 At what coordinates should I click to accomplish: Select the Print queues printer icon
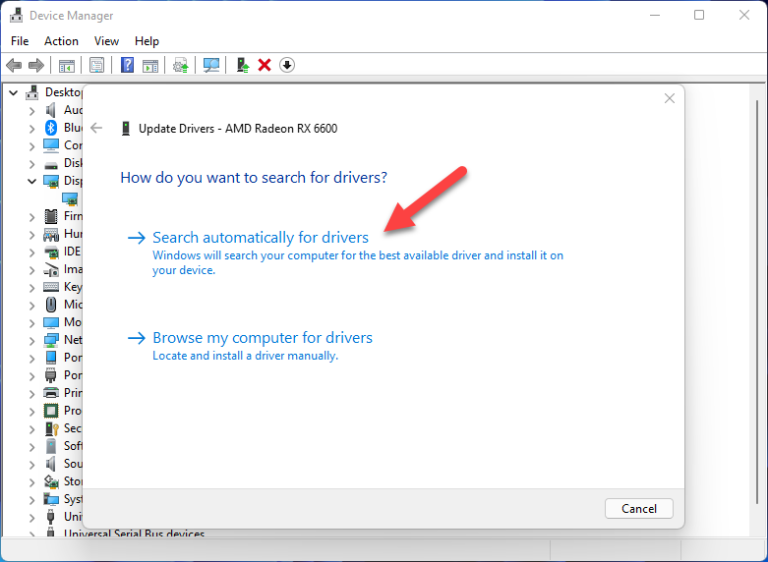coord(51,393)
